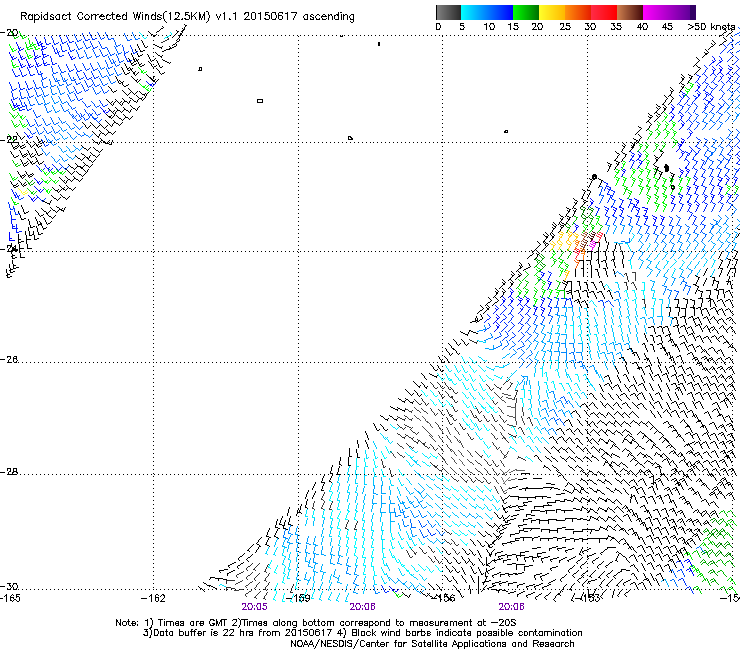Click the '10' legend scale label
The height and width of the screenshot is (650, 740).
click(x=489, y=27)
